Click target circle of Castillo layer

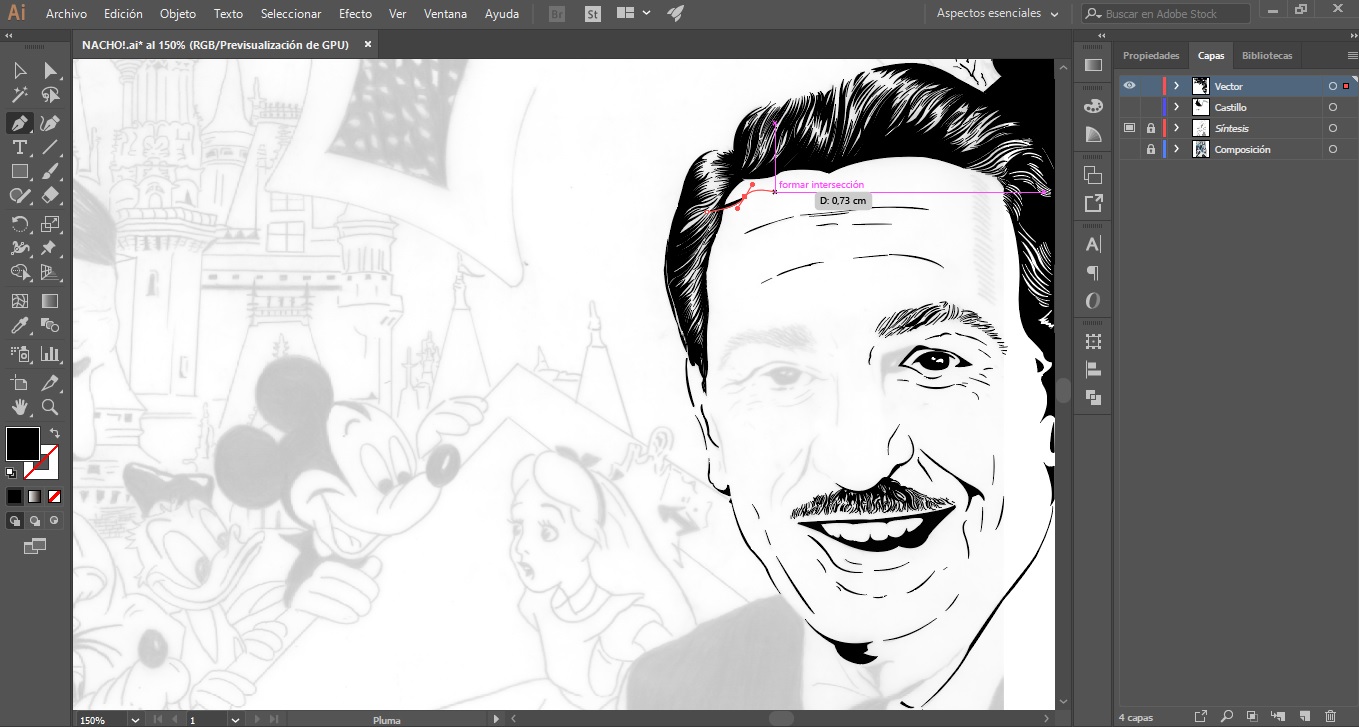(1332, 107)
